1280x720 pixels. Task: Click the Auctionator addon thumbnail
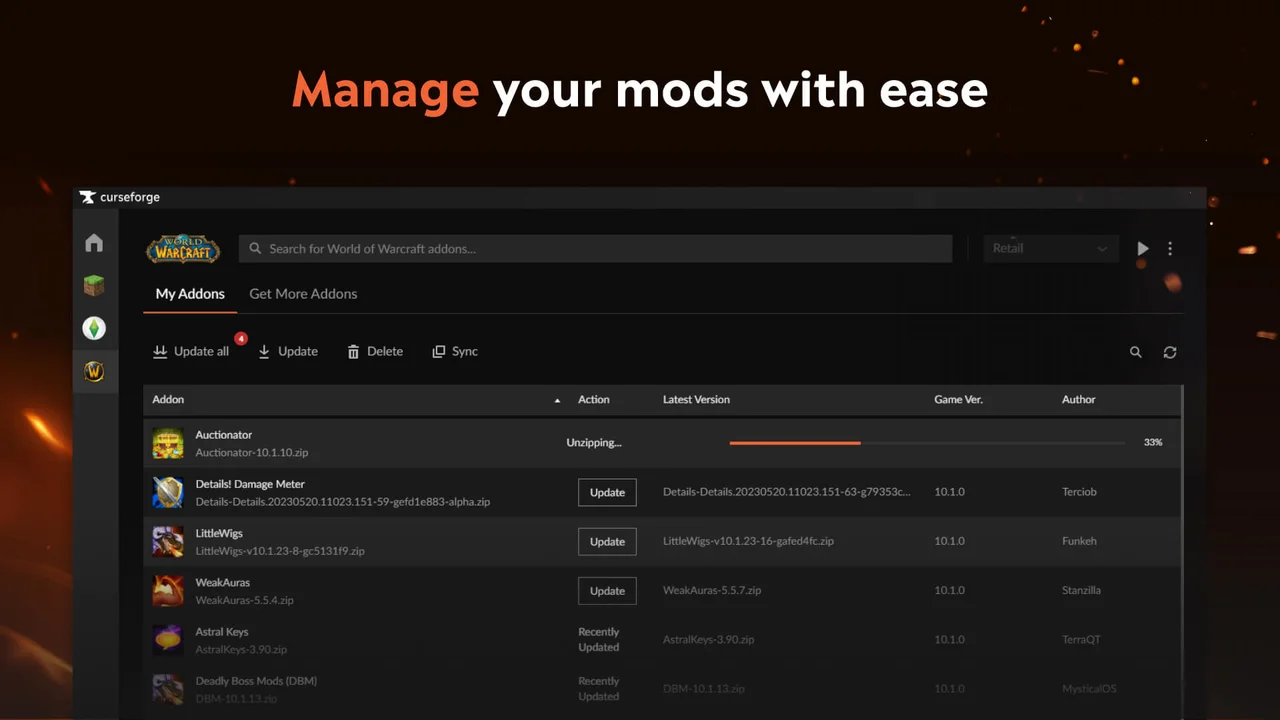coord(168,443)
